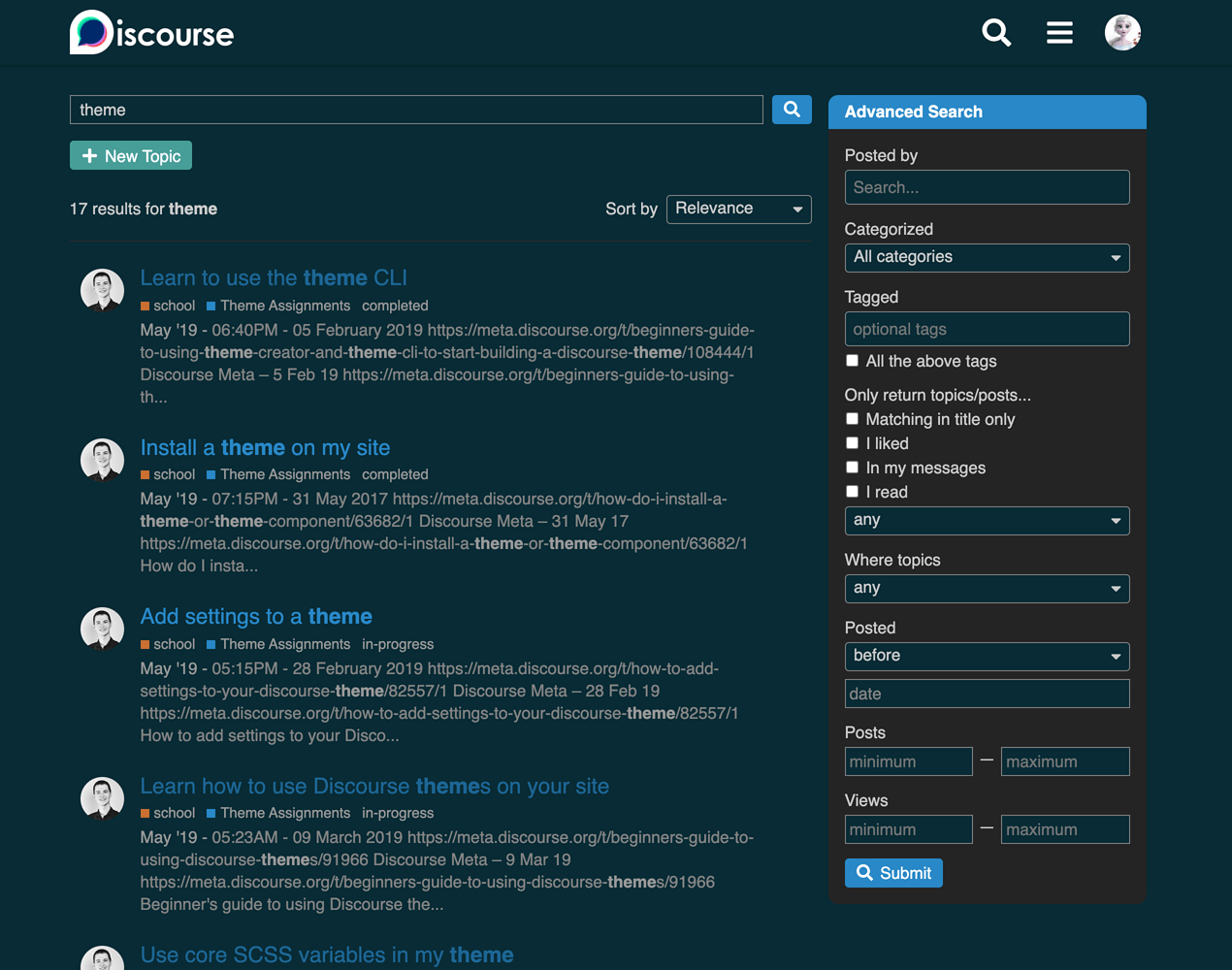The height and width of the screenshot is (970, 1232).
Task: Open 'Learn to use the theme CLI' result
Action: tap(274, 278)
